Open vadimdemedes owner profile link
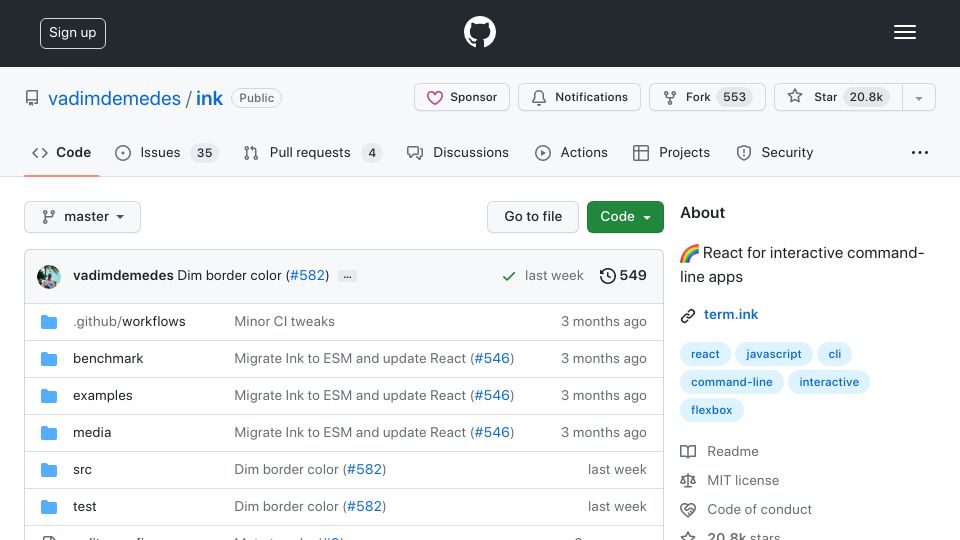This screenshot has height=540, width=960. (x=114, y=98)
